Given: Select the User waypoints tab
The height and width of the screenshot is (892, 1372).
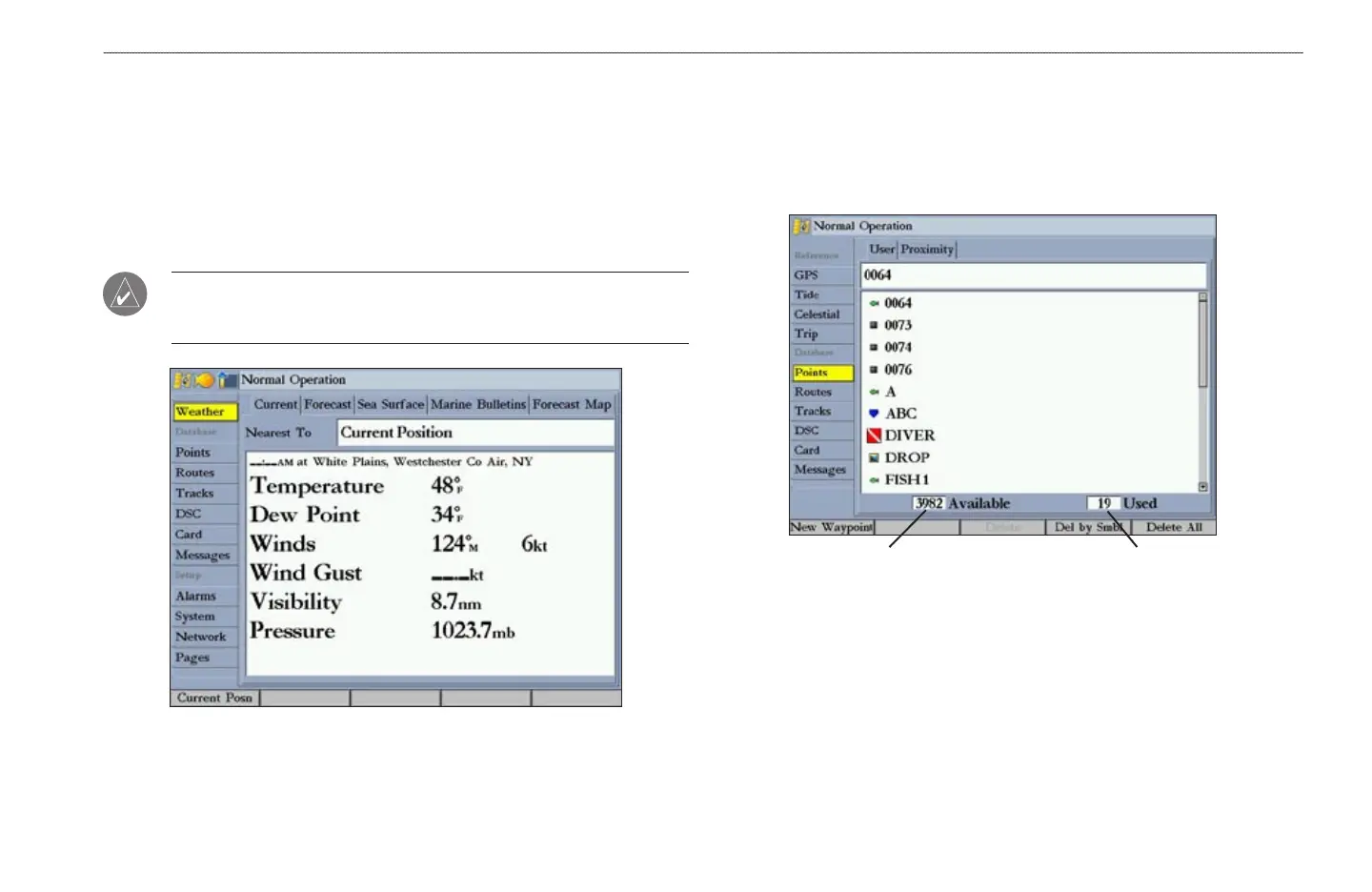Looking at the screenshot, I should (x=881, y=249).
